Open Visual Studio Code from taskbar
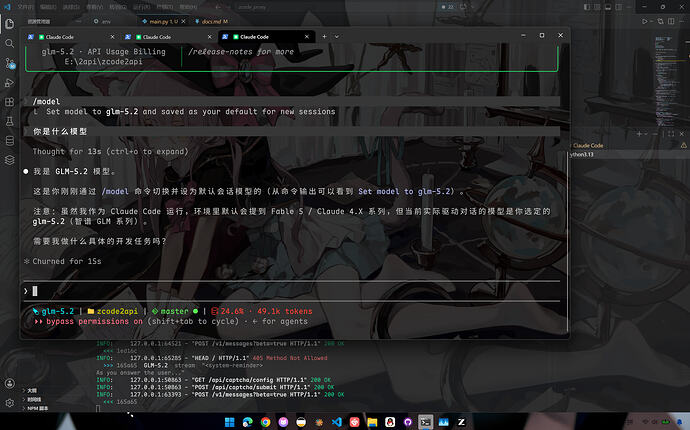The height and width of the screenshot is (430, 690). point(337,422)
